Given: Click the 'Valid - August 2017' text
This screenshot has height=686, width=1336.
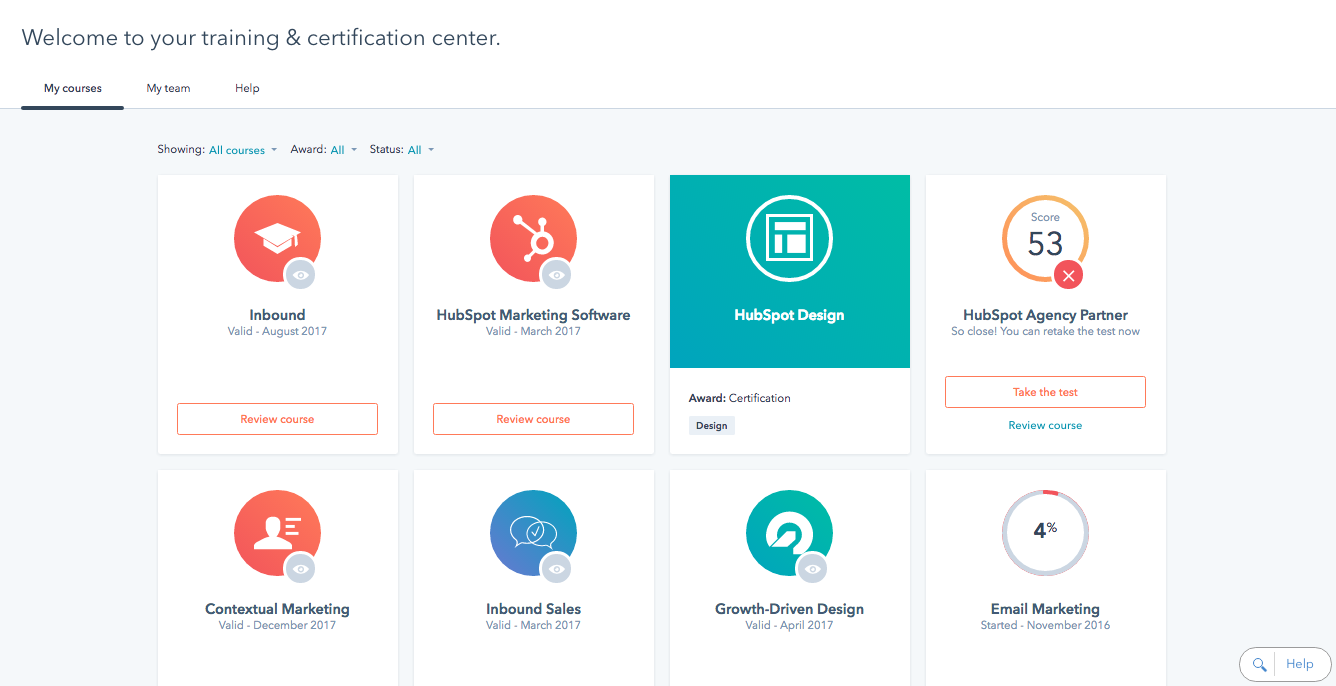Looking at the screenshot, I should (x=277, y=331).
